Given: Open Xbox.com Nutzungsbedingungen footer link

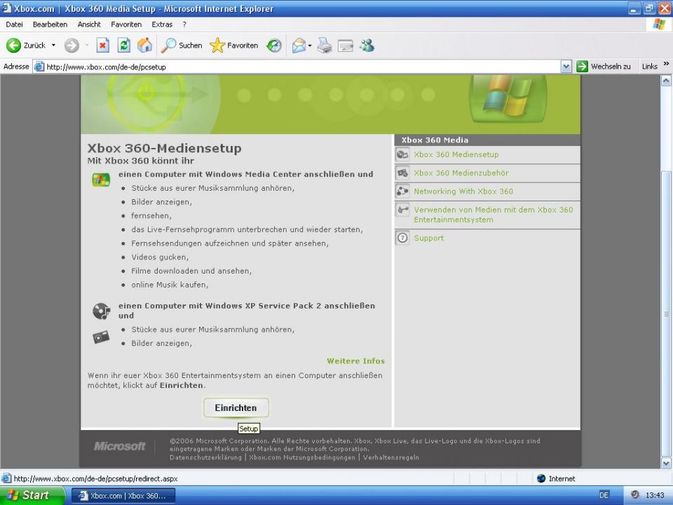Looking at the screenshot, I should point(302,457).
